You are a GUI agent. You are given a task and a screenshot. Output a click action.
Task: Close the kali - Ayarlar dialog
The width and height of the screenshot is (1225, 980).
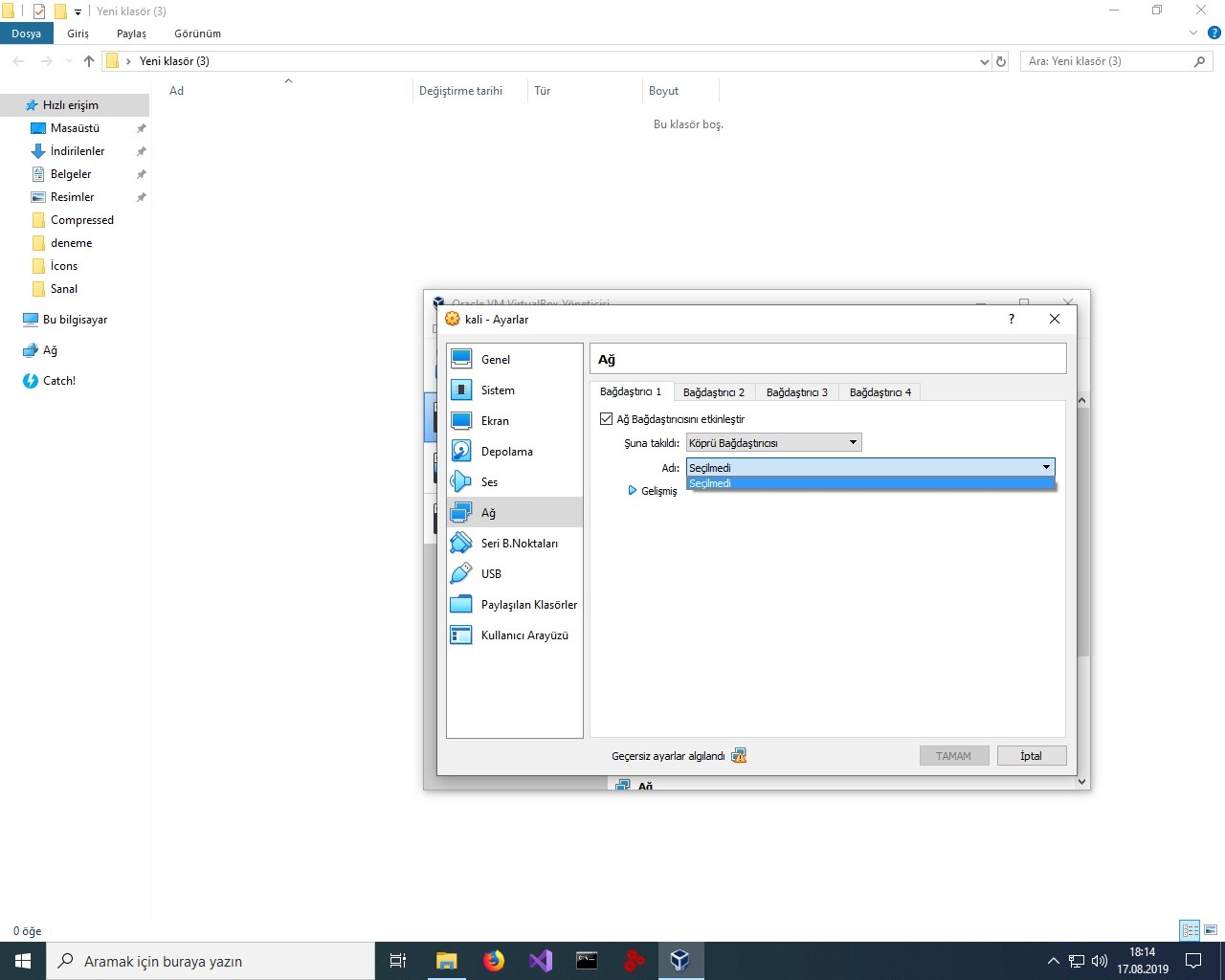click(1055, 319)
